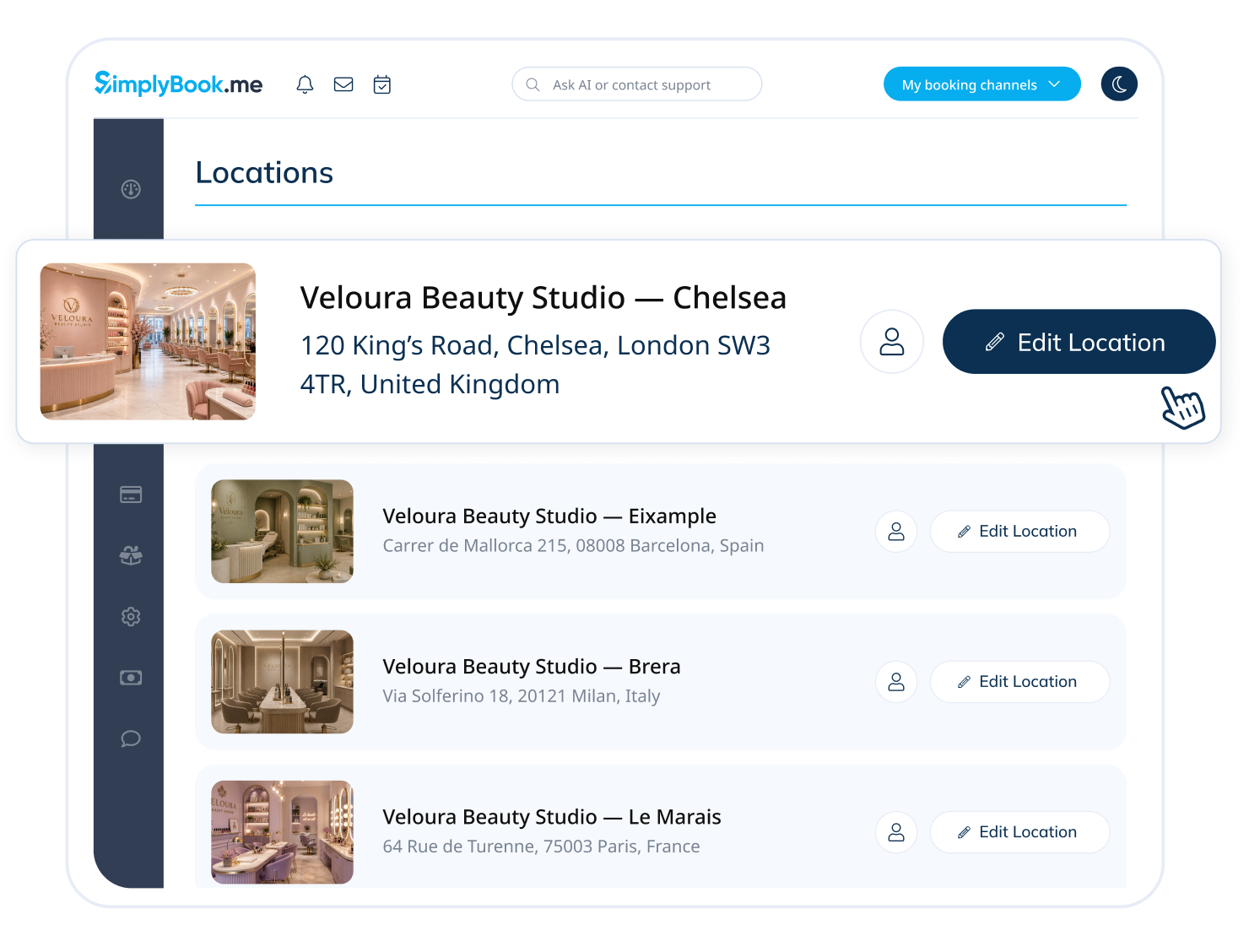This screenshot has height=952, width=1249.
Task: Select the Eixample studio thumbnail
Action: 282,532
